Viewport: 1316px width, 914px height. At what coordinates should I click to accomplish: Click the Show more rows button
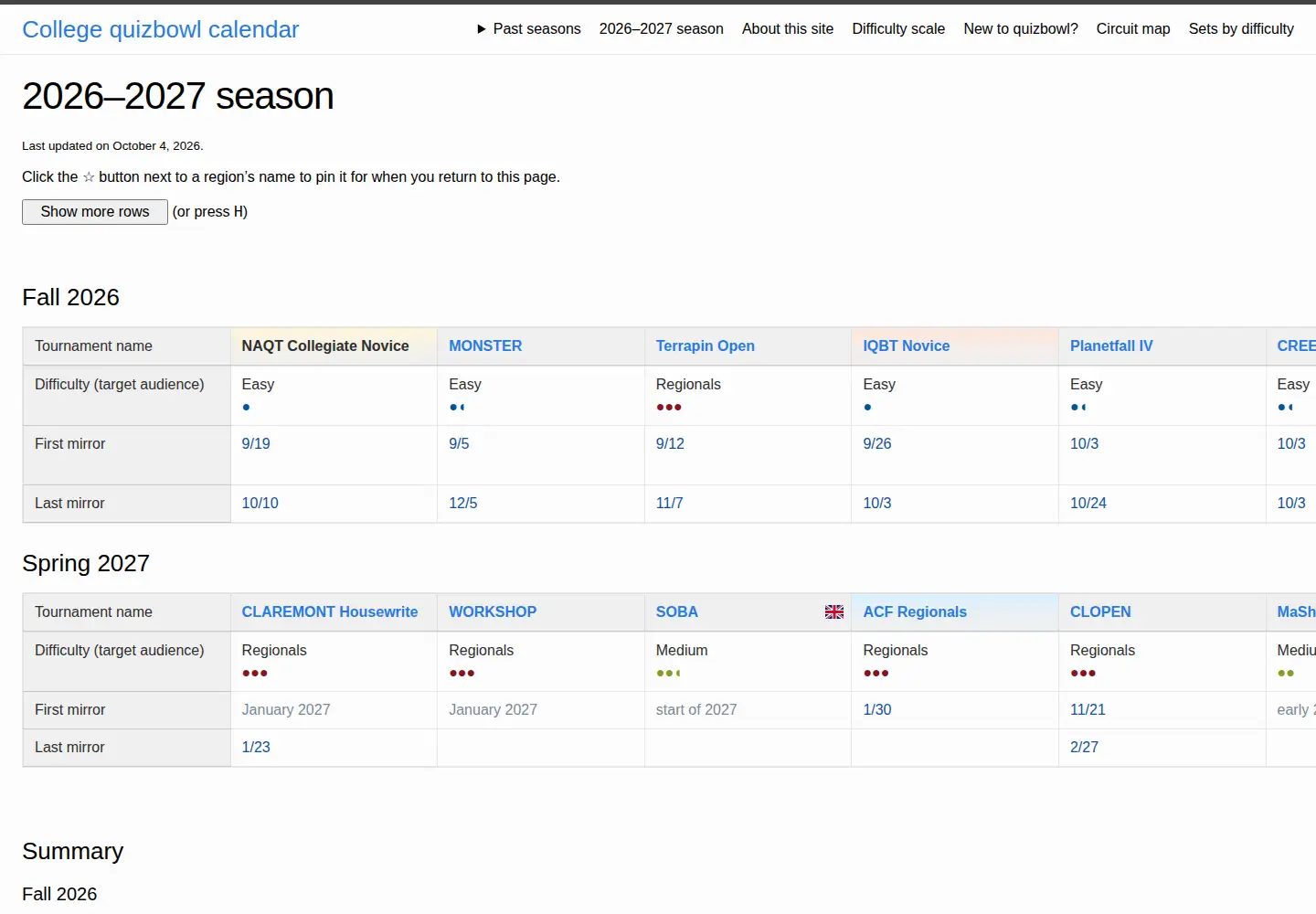pos(95,212)
